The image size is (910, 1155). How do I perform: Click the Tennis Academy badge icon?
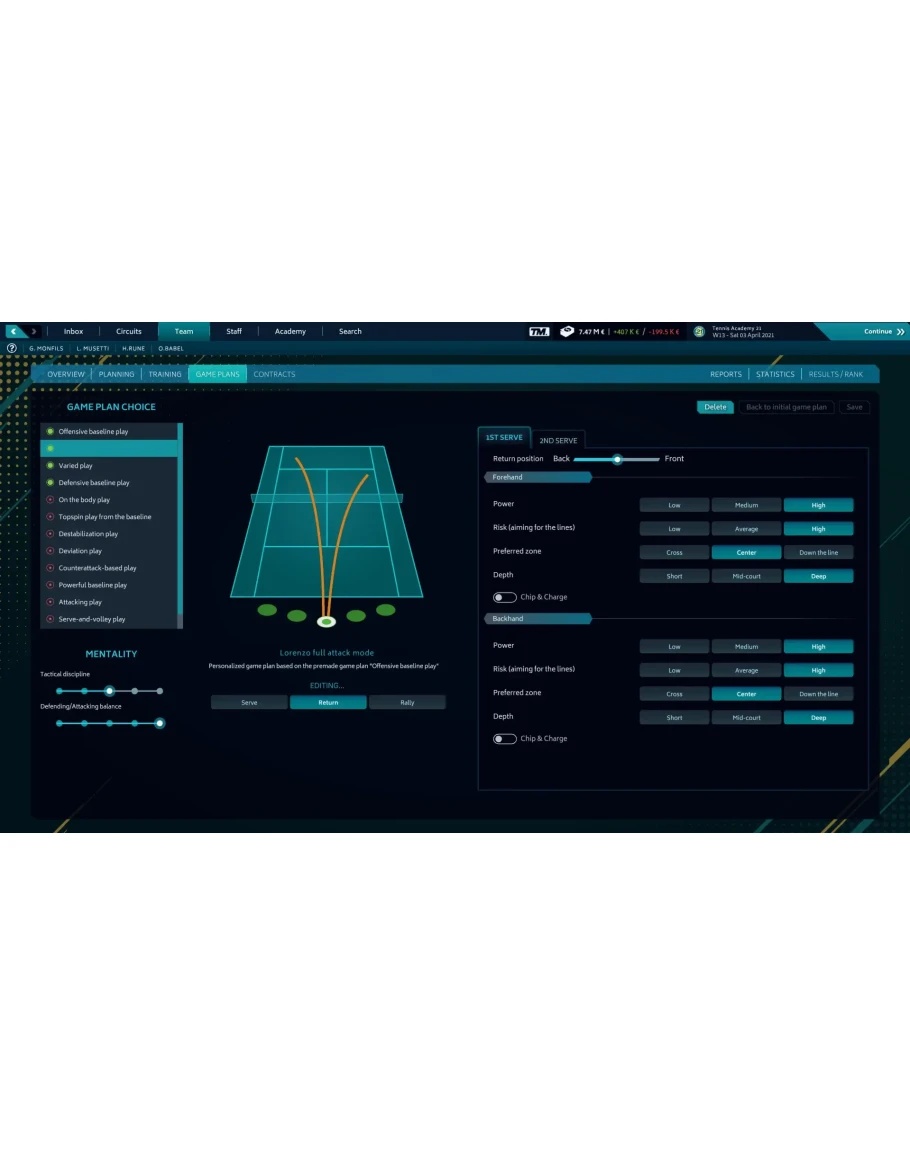700,331
